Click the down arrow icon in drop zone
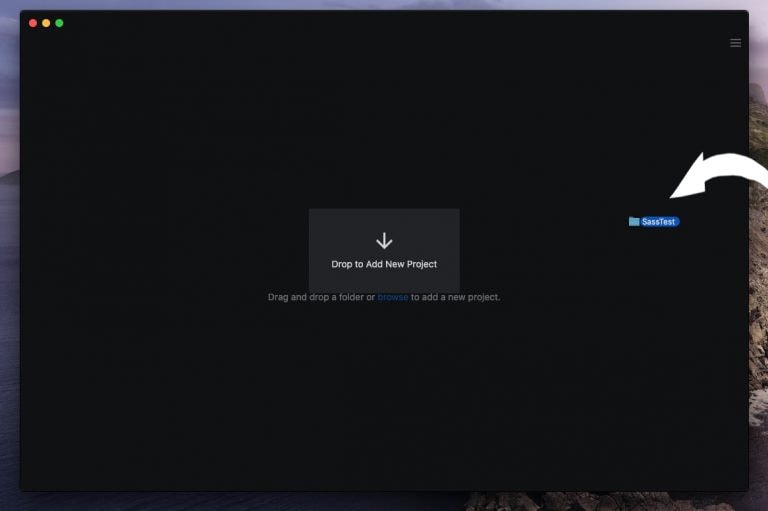768x511 pixels. point(384,241)
